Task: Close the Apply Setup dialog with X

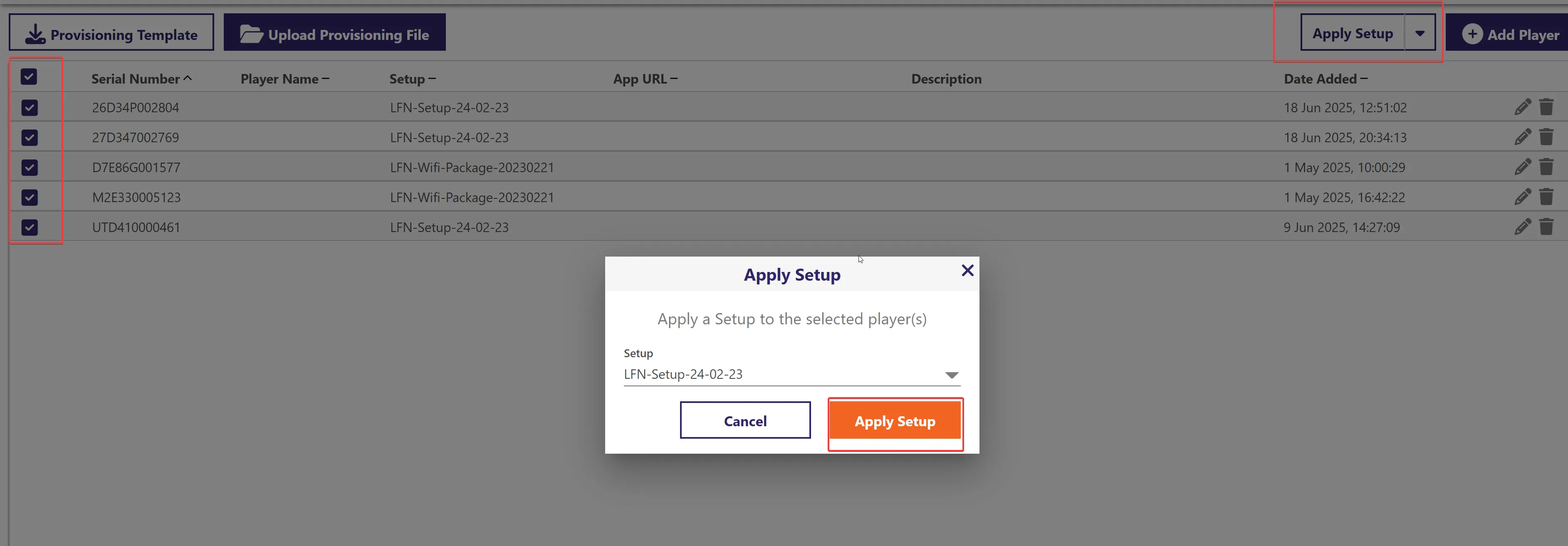Action: 967,270
